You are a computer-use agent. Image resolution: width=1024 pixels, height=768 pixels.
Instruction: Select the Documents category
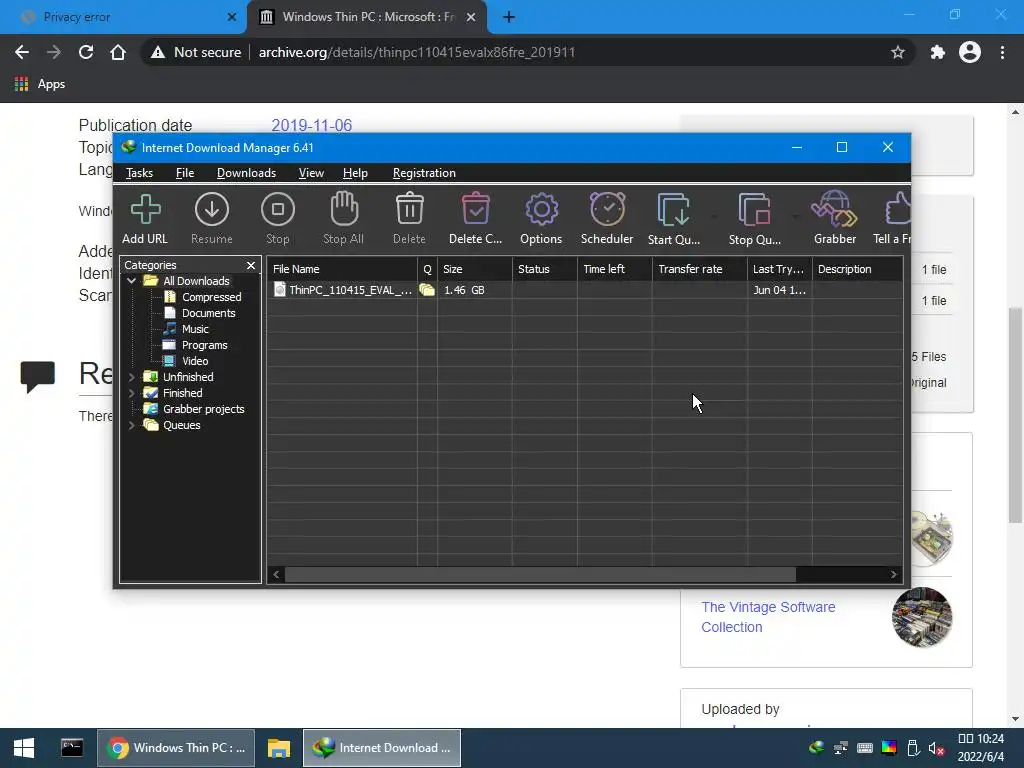pos(208,313)
